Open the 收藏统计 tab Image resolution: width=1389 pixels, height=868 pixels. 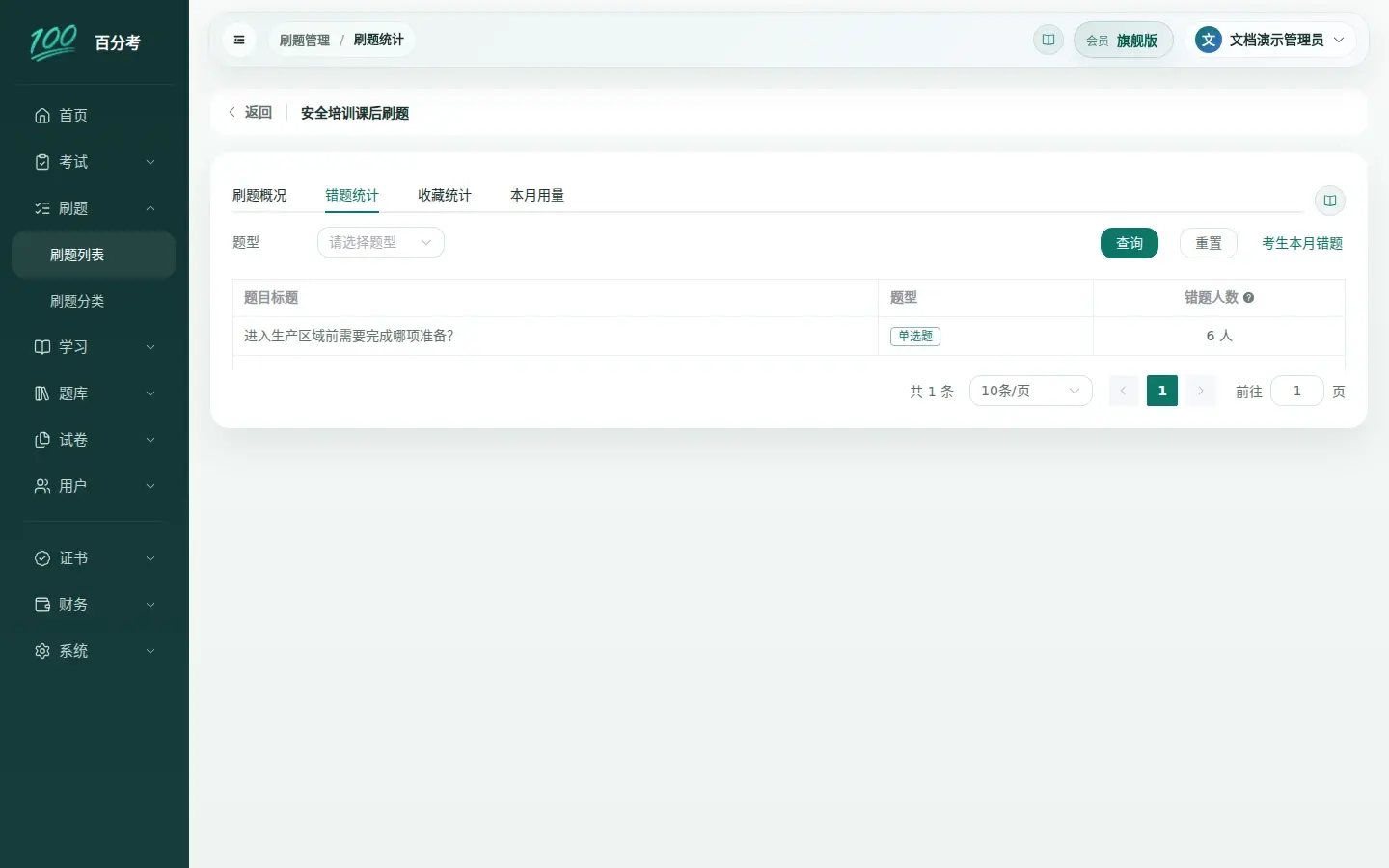pyautogui.click(x=445, y=195)
